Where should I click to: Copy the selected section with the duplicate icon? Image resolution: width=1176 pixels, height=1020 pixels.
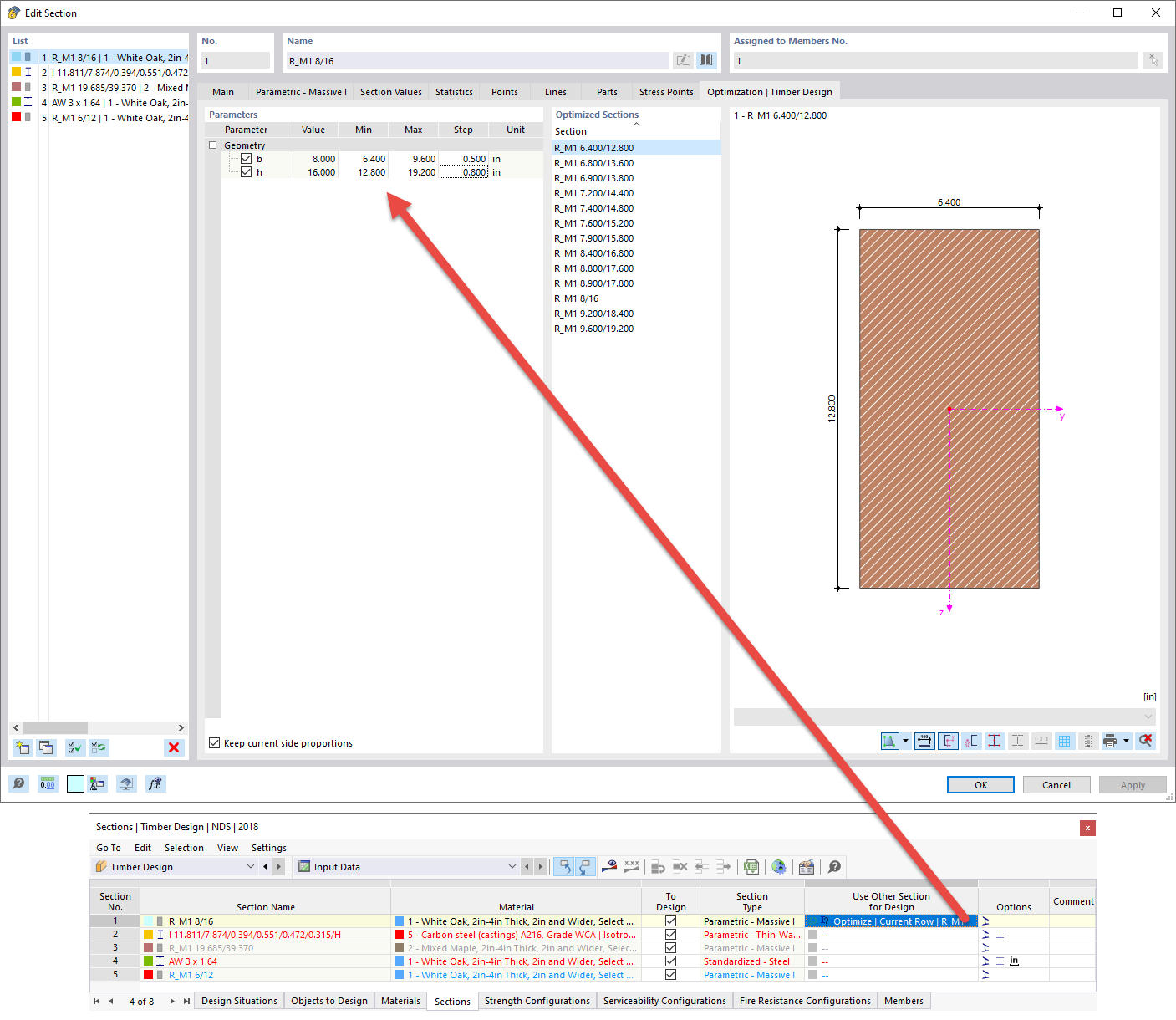coord(46,747)
